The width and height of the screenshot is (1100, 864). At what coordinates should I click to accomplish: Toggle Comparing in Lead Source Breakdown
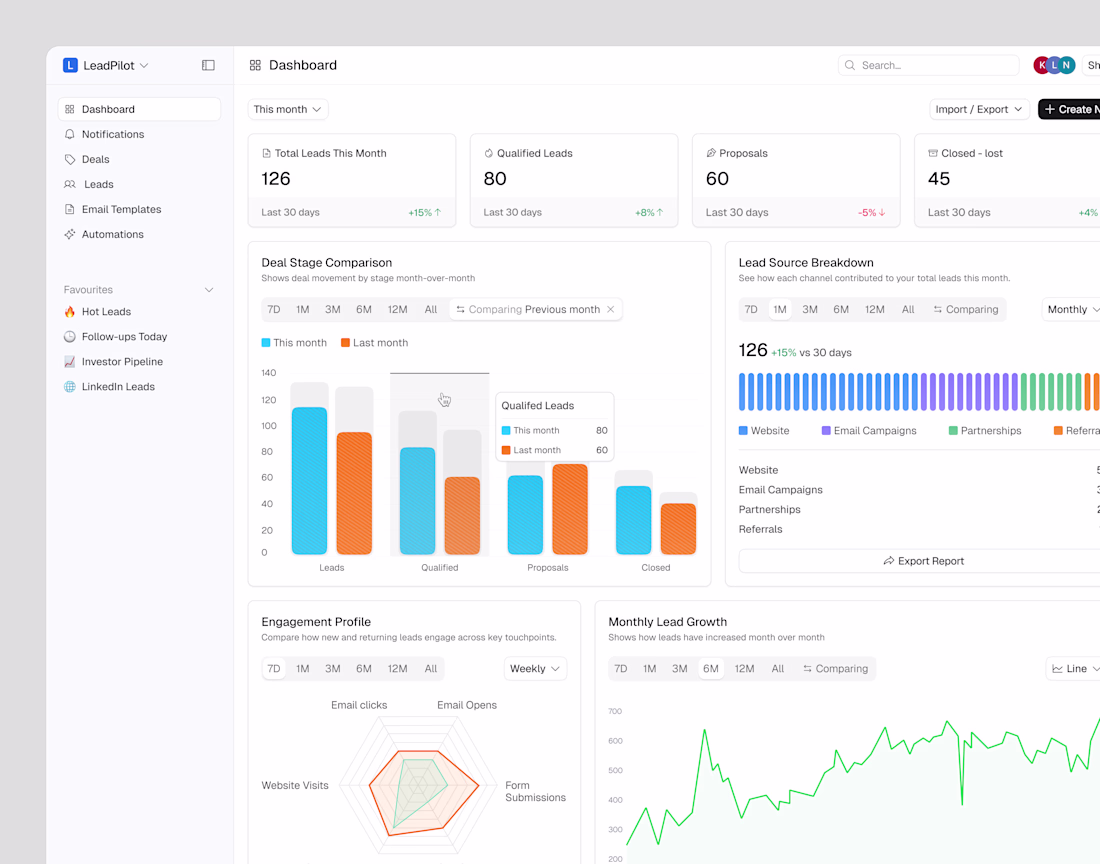[x=965, y=309]
